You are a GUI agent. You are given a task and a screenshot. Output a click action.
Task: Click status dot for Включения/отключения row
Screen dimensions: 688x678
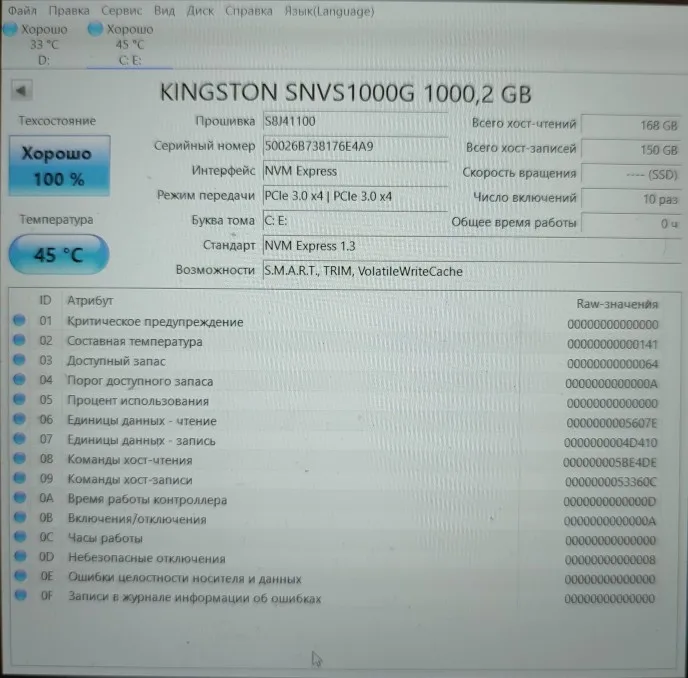[20, 517]
